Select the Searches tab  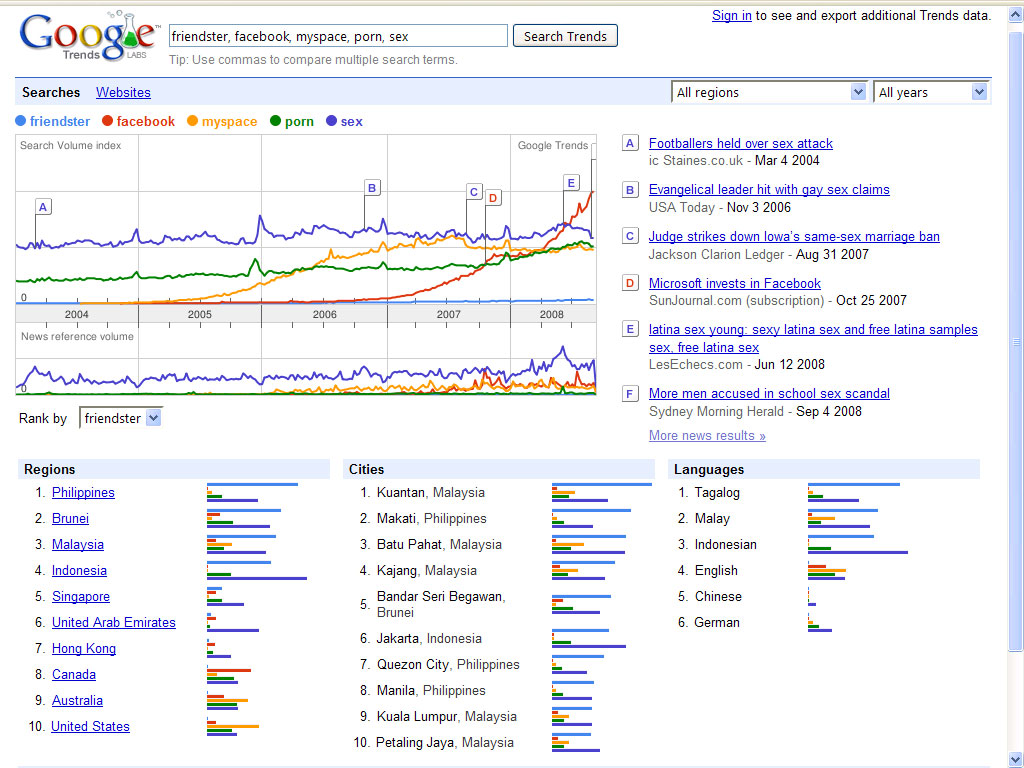(51, 92)
